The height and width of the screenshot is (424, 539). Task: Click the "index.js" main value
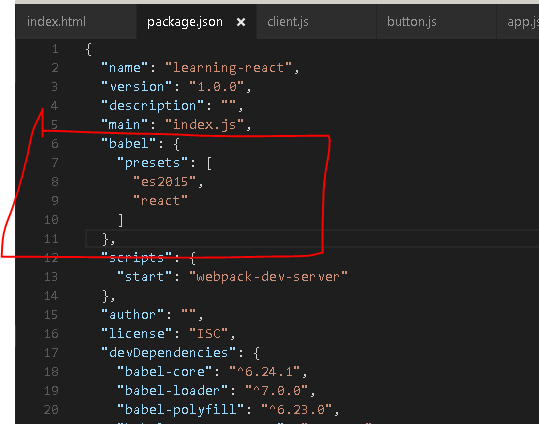click(204, 124)
